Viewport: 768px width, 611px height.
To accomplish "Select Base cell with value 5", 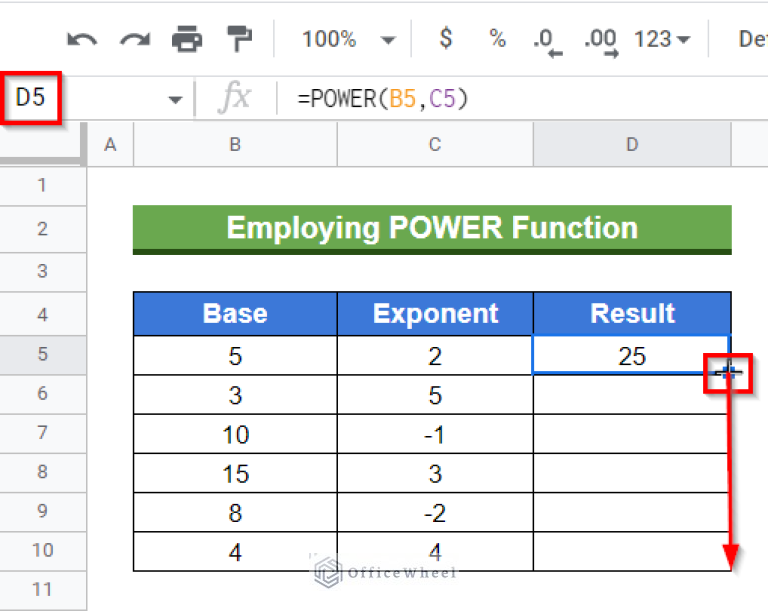I will pos(235,355).
